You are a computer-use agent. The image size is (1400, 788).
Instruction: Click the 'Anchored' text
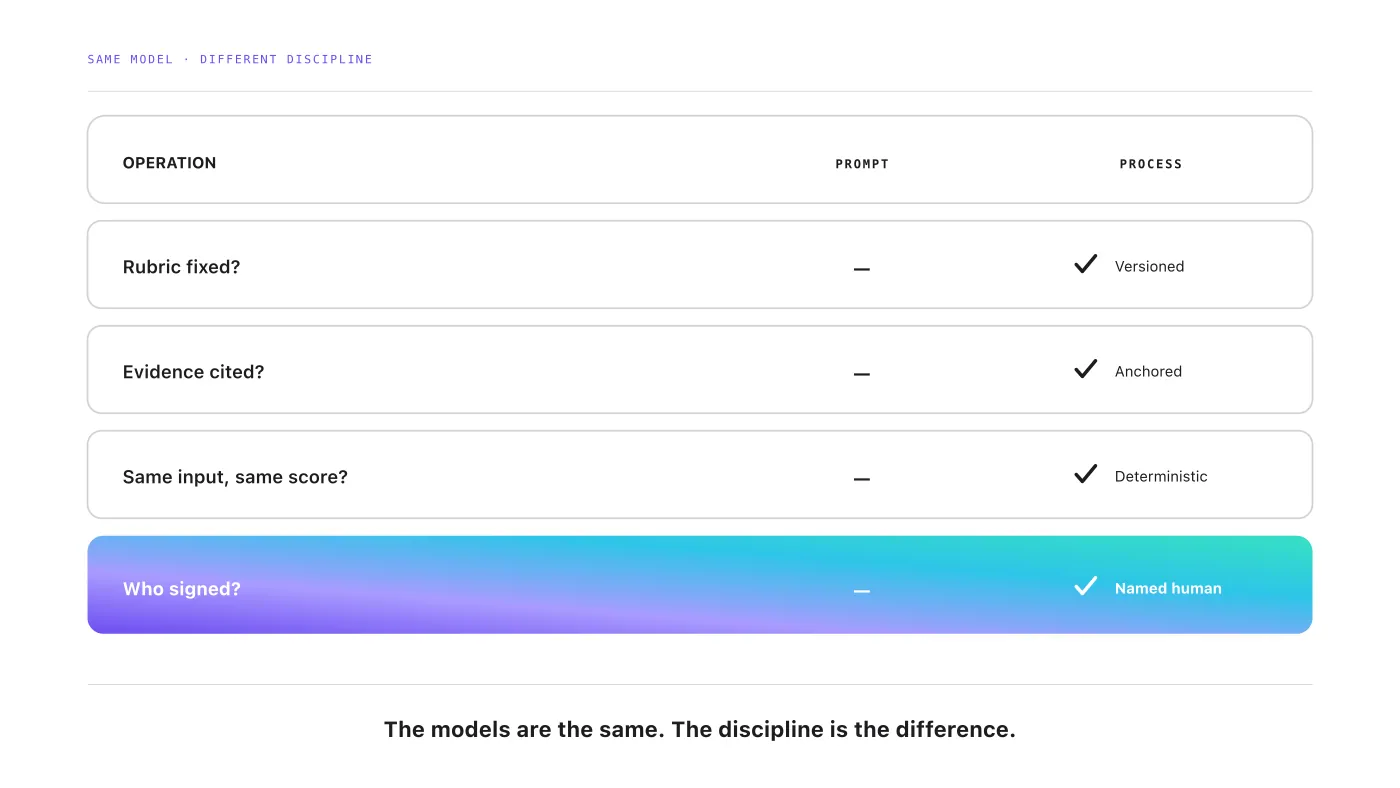click(1148, 371)
